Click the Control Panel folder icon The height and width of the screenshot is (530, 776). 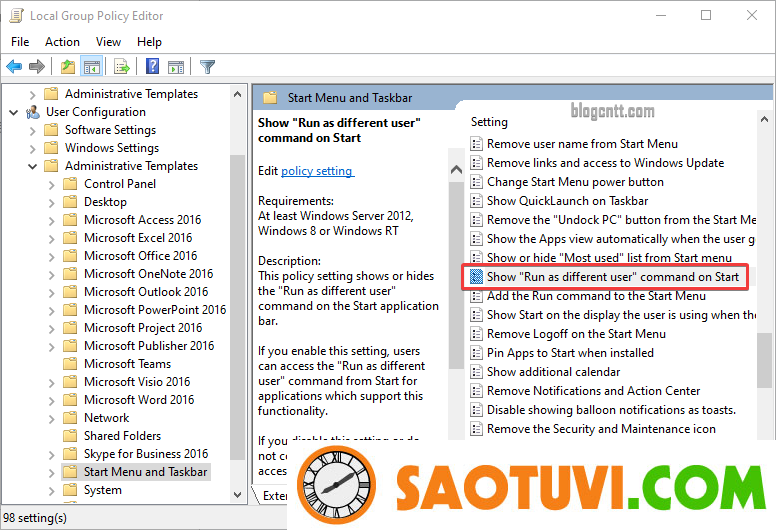coord(70,184)
